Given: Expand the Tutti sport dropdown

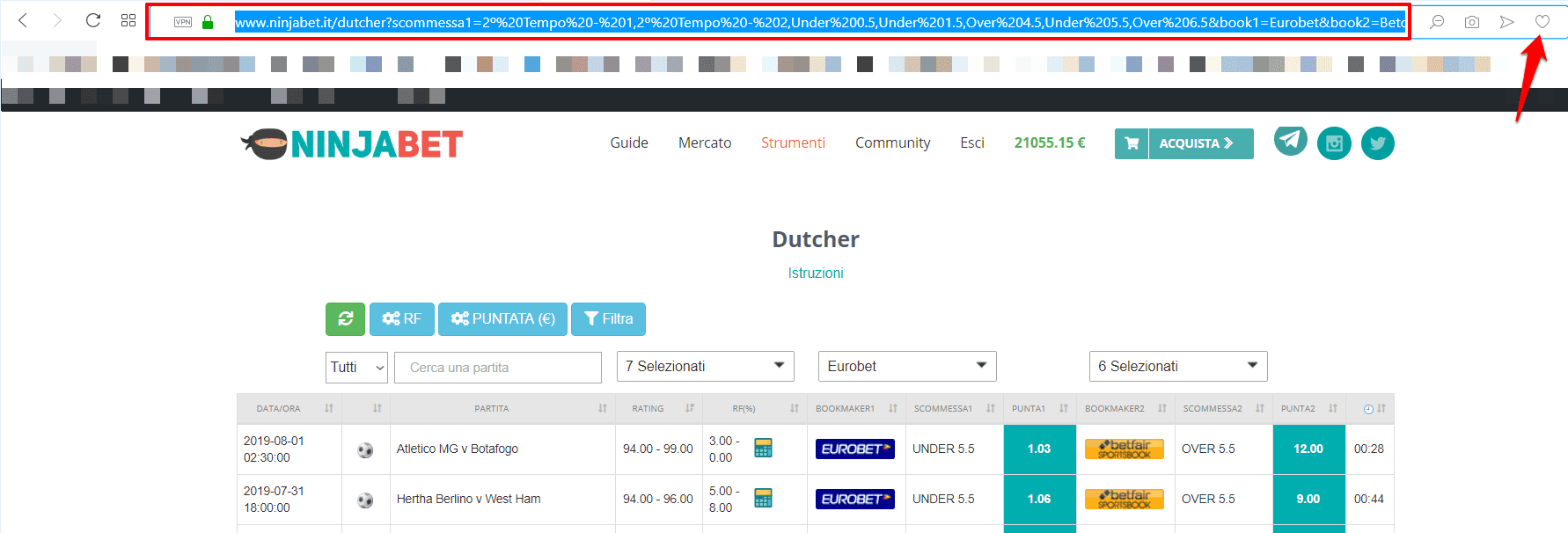Looking at the screenshot, I should pyautogui.click(x=356, y=368).
